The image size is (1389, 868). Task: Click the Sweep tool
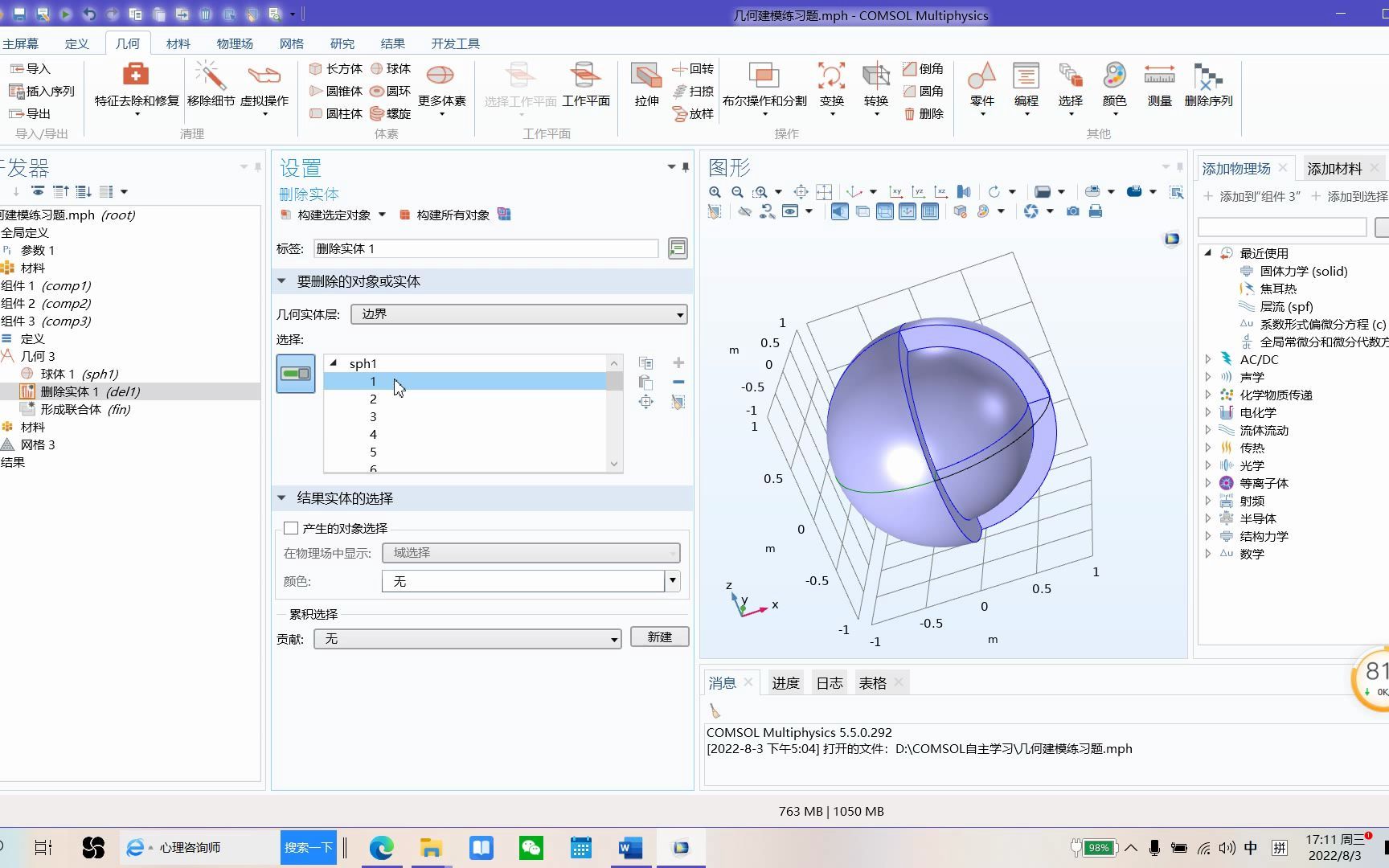pyautogui.click(x=693, y=92)
